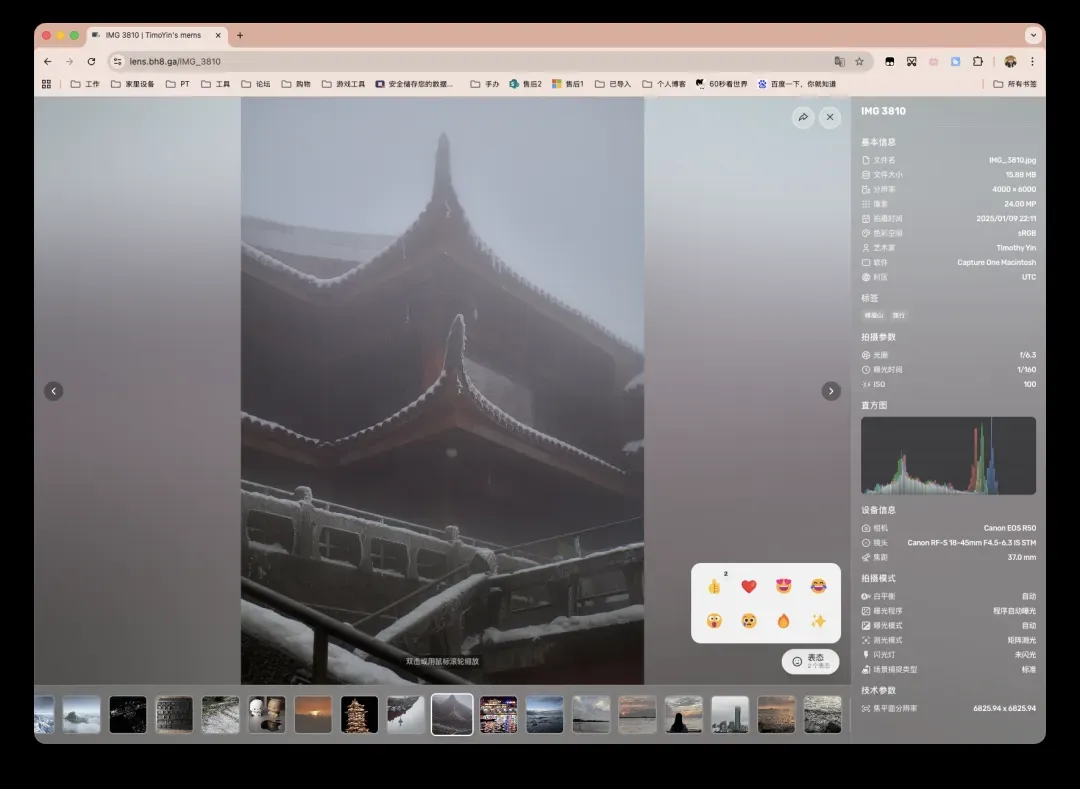Screen dimensions: 1080x789
Task: React with the laughing tears emoji
Action: pyautogui.click(x=818, y=586)
